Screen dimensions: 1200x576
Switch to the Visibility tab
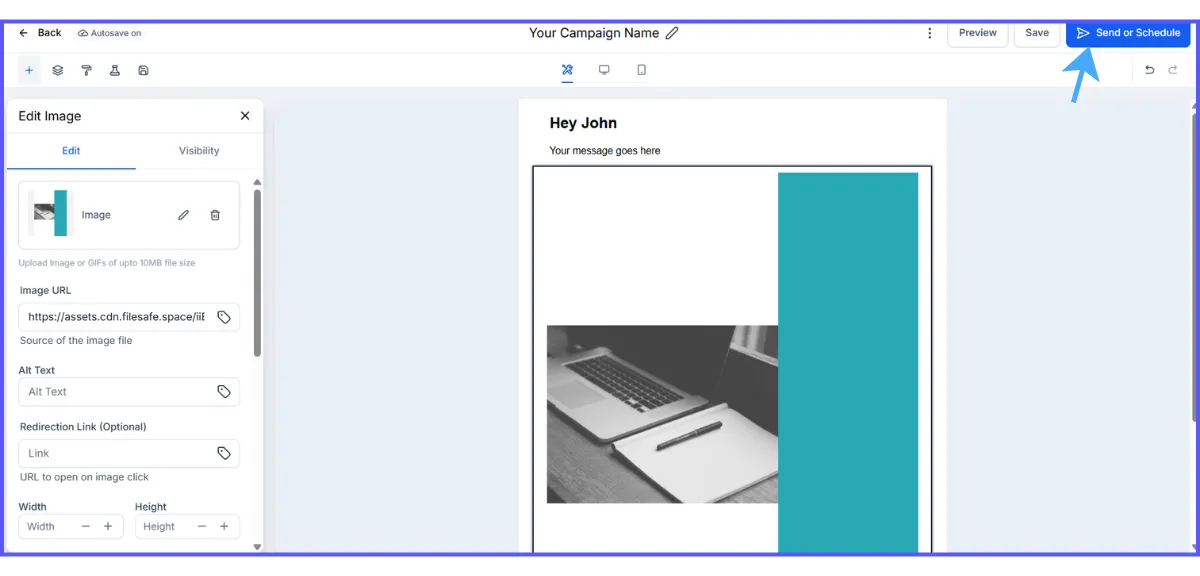pyautogui.click(x=199, y=151)
